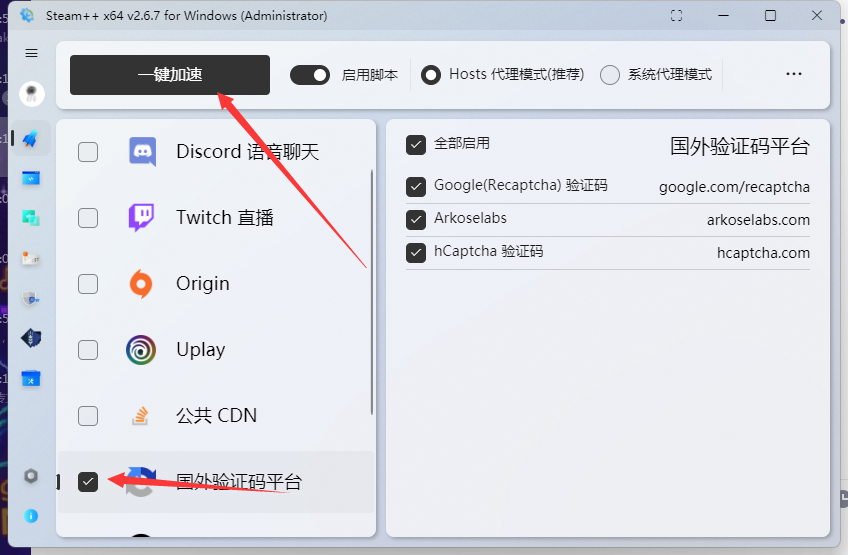848x555 pixels.
Task: Click the Uplay swirl logo icon
Action: (141, 350)
